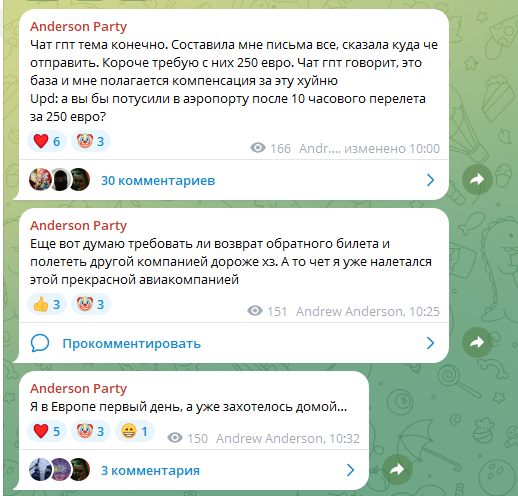Click the forward arrow beside the Europe first day post
This screenshot has width=518, height=496.
(397, 470)
